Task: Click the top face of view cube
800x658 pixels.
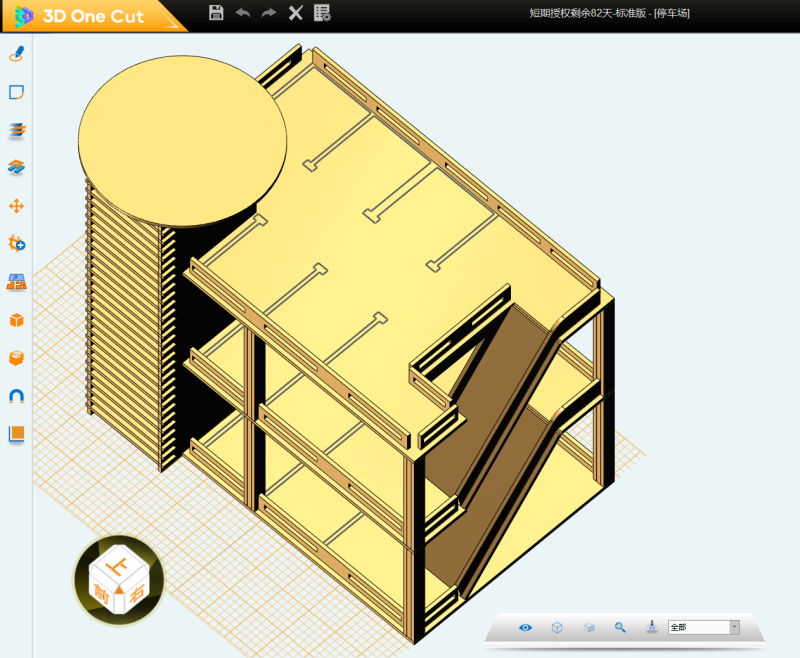Action: pyautogui.click(x=119, y=565)
